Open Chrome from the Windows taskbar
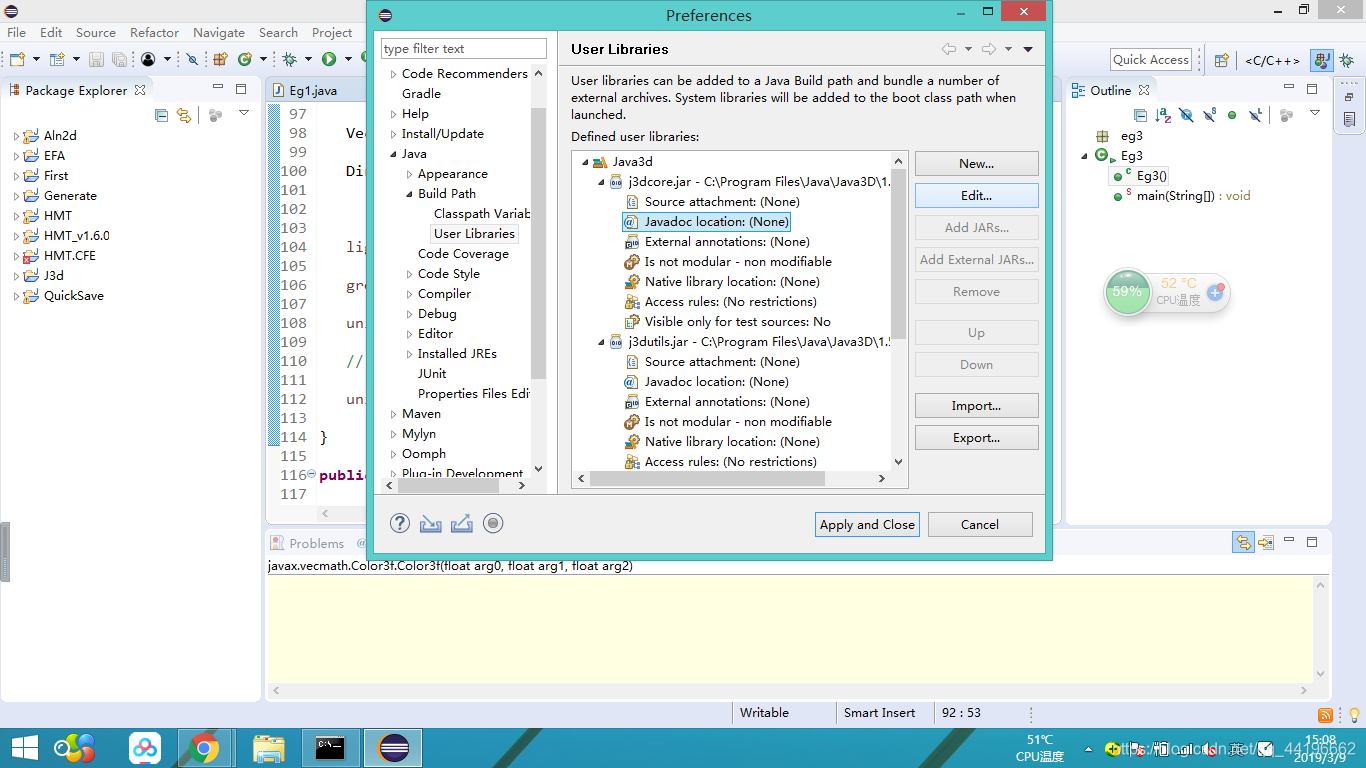 [204, 747]
